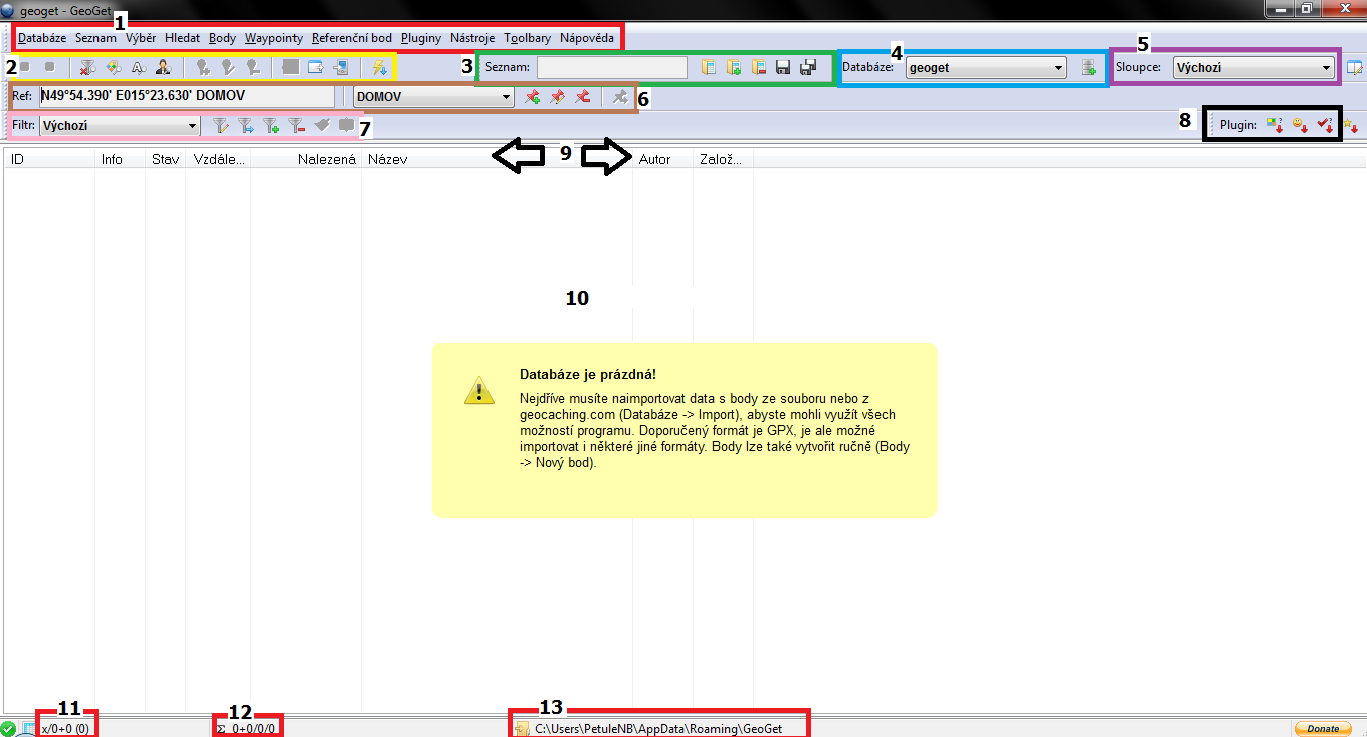The image size is (1367, 737).
Task: Open the Nástroje menu
Action: click(x=473, y=38)
